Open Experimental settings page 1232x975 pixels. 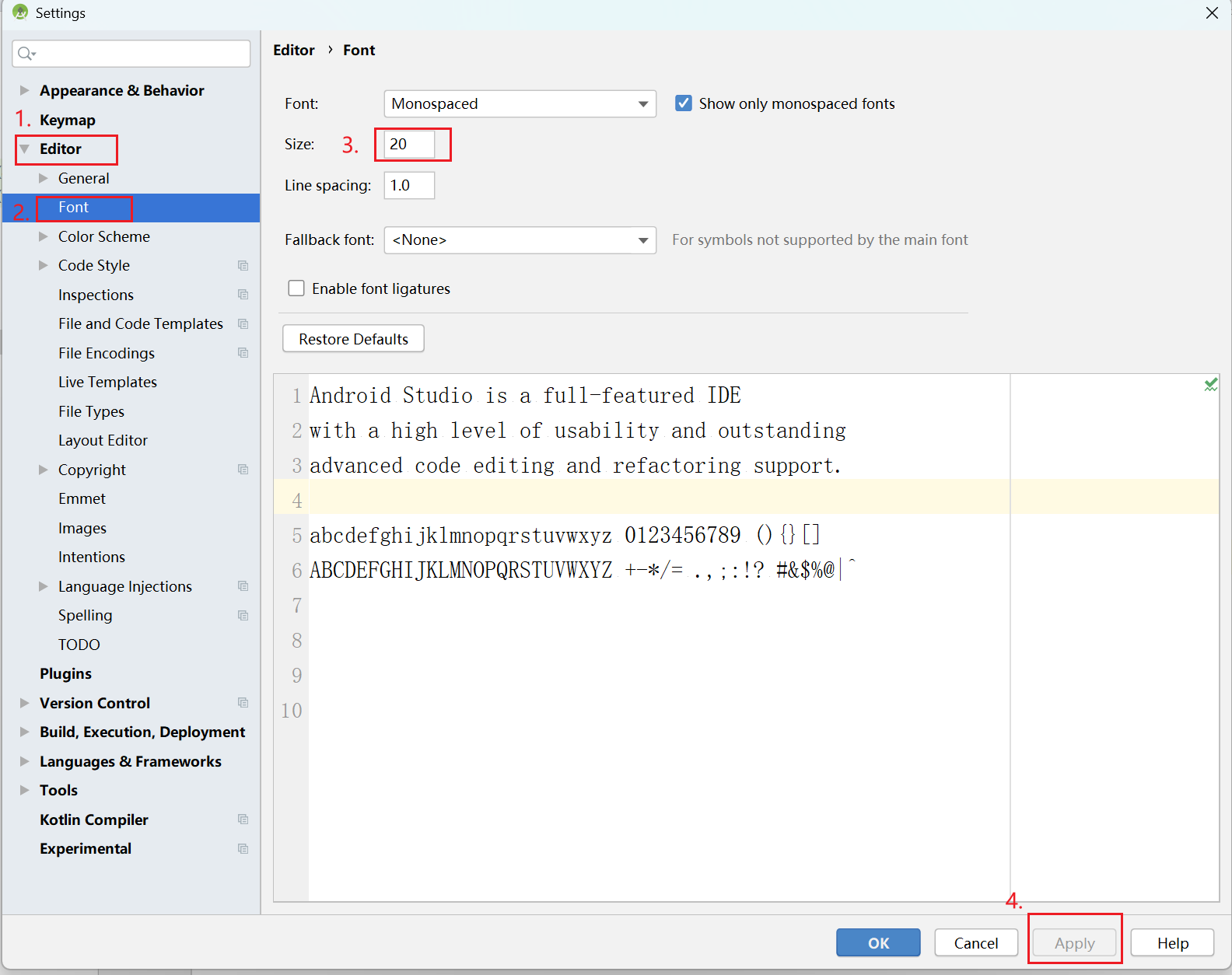pyautogui.click(x=86, y=849)
